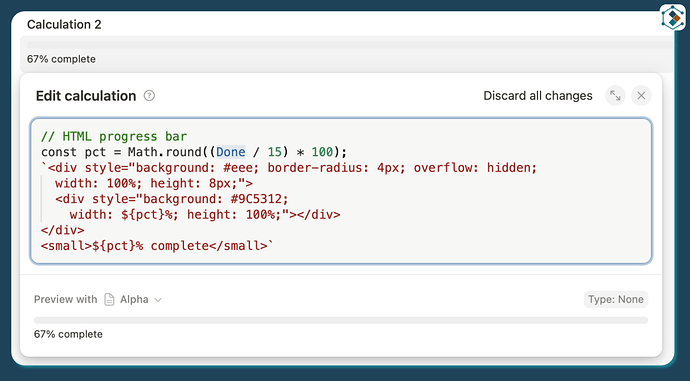The image size is (690, 381).
Task: Click the 67% complete text in preview
Action: pos(68,334)
